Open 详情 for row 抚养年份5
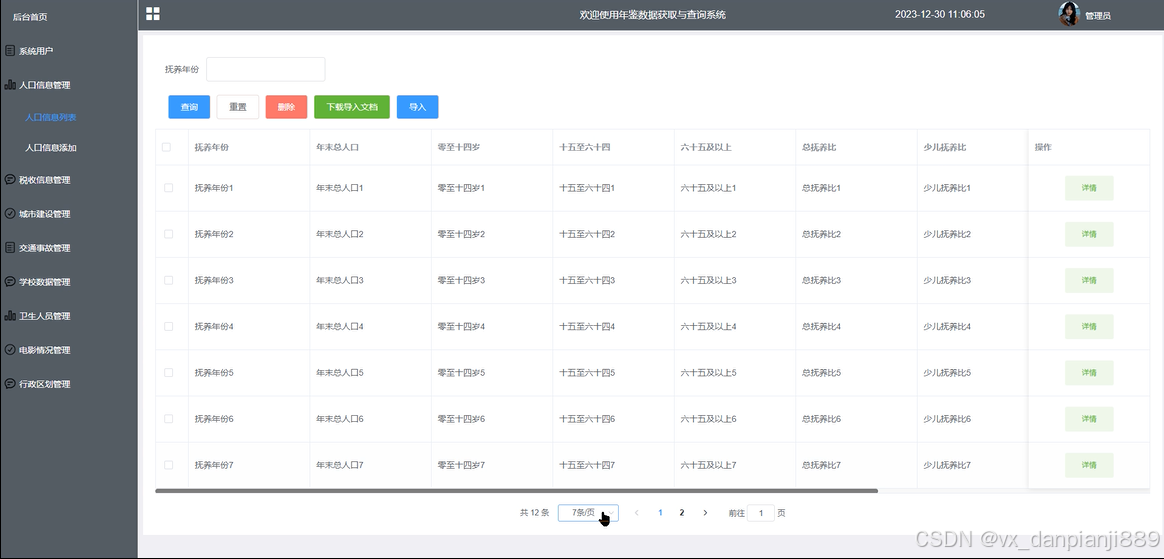Screen dimensions: 1164x559 click(x=1089, y=373)
